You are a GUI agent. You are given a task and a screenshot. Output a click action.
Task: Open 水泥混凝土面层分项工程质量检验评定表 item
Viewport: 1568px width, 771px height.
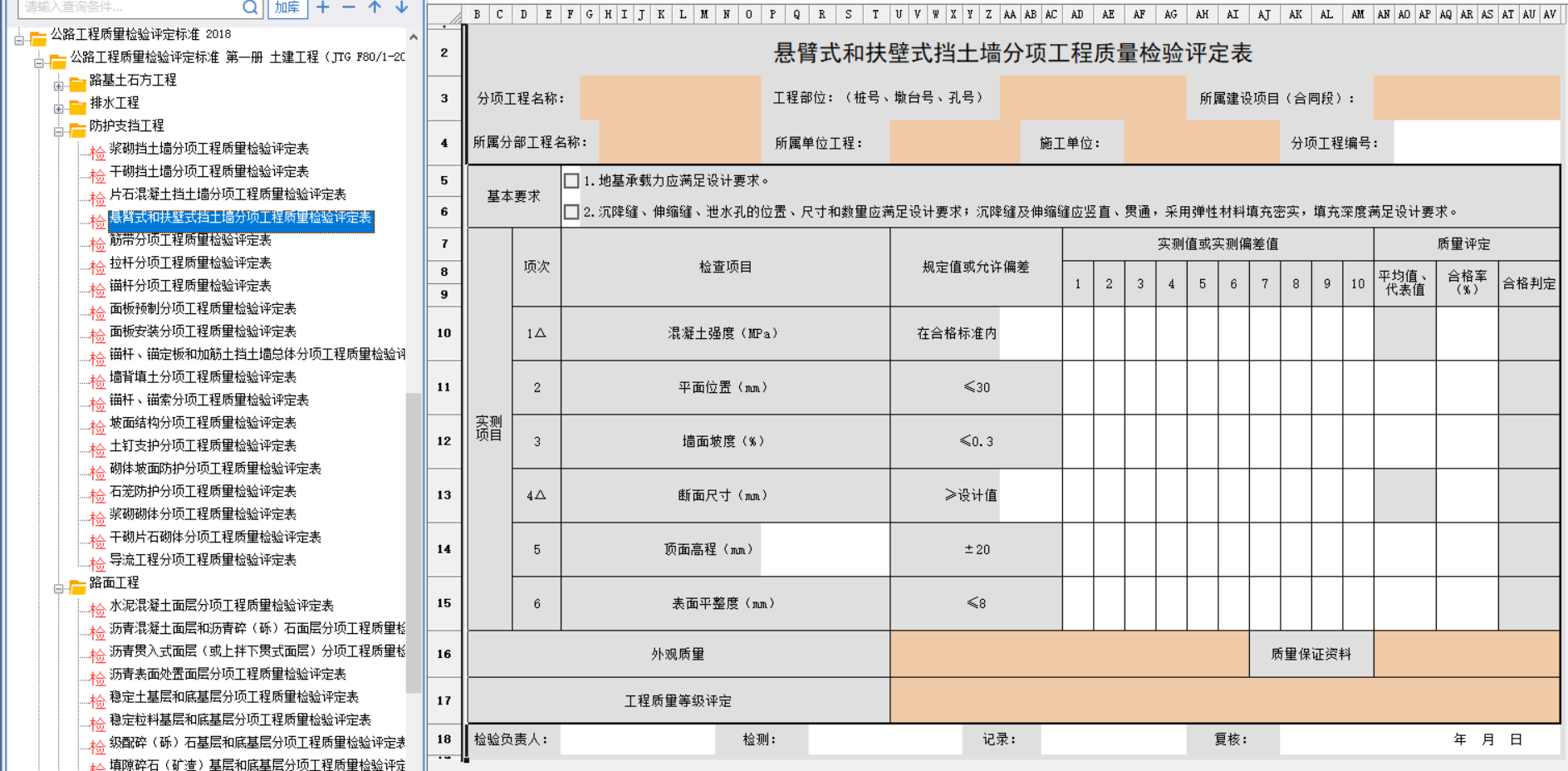pyautogui.click(x=222, y=606)
